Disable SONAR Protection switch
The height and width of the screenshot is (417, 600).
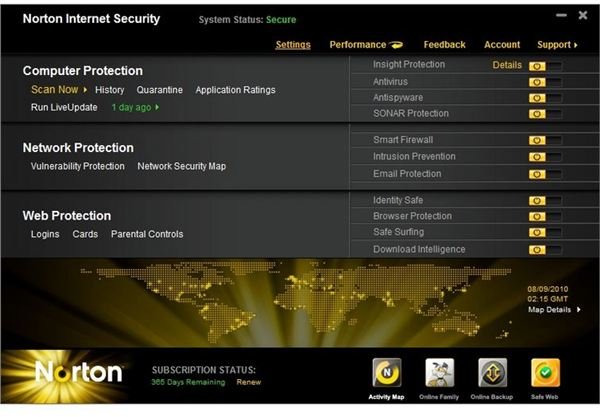pos(545,114)
